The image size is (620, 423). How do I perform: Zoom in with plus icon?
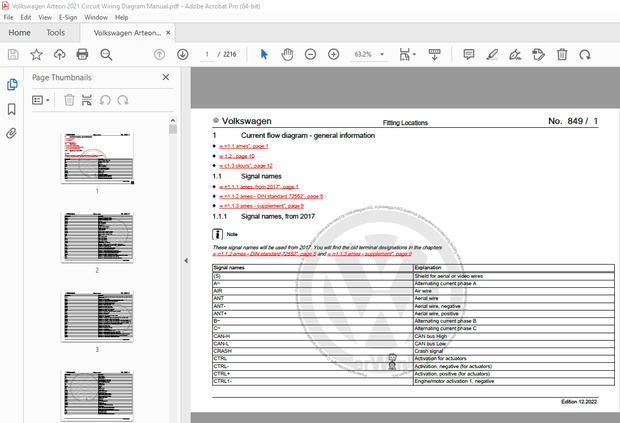(334, 55)
